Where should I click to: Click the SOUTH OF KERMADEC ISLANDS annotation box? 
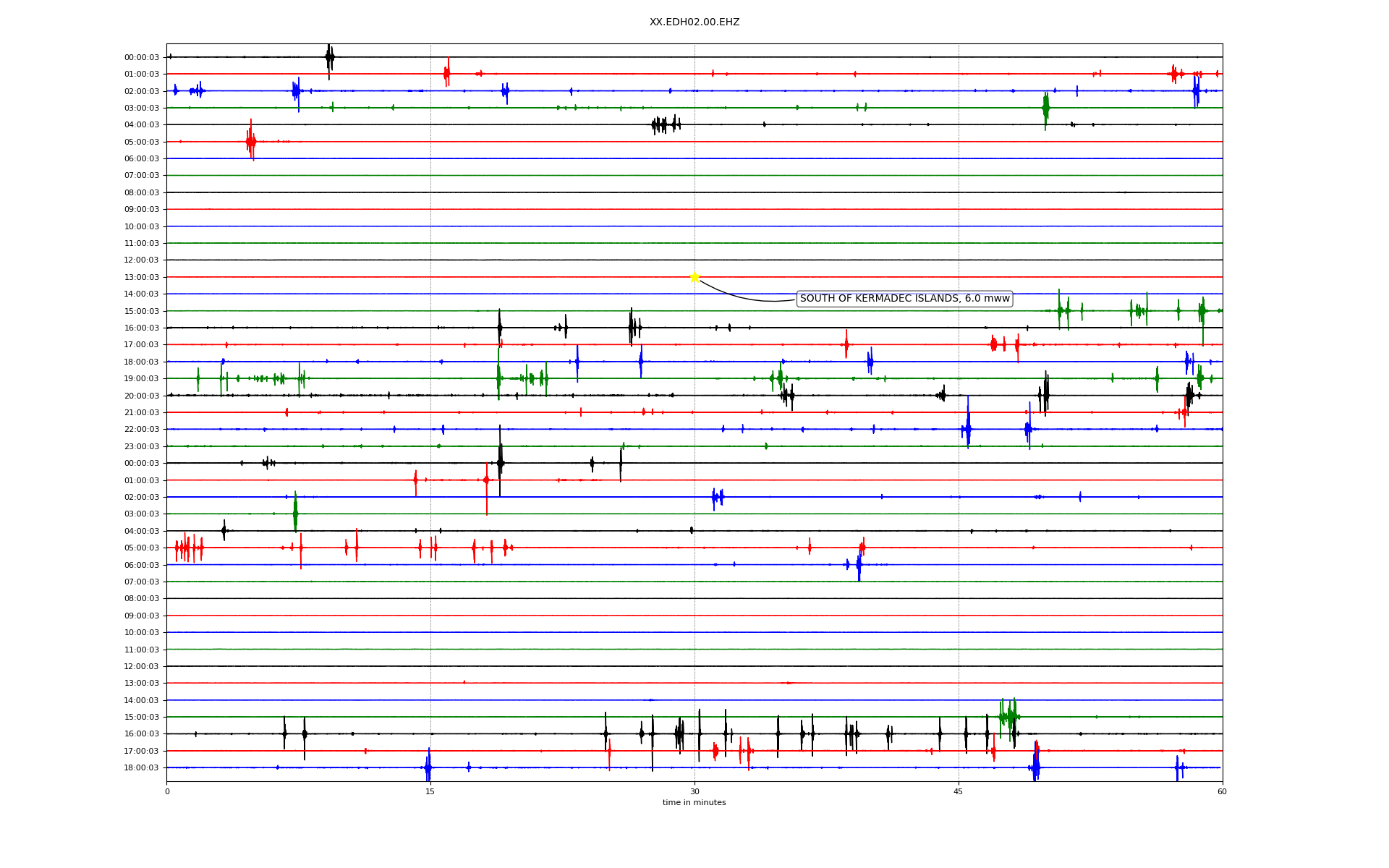tap(904, 299)
